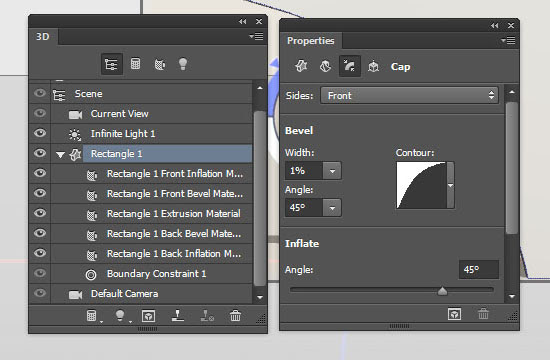Open the 3D panel flyout menu
The height and width of the screenshot is (360, 550).
256,36
